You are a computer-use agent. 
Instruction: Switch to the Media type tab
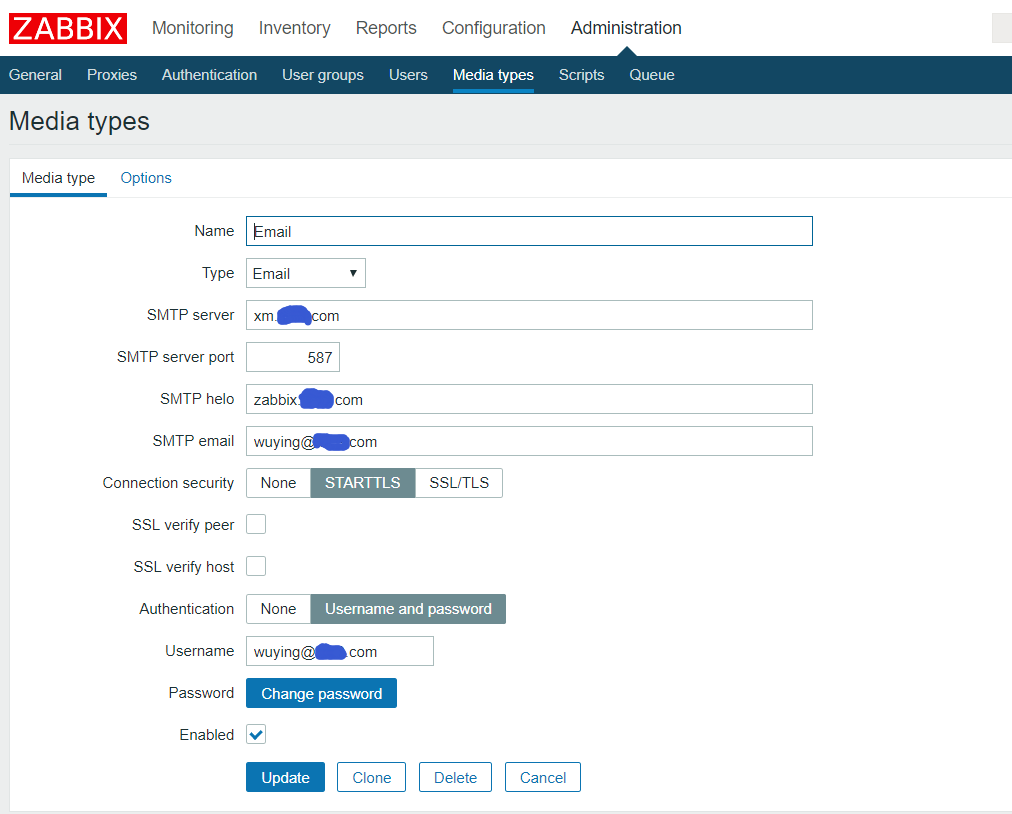pos(58,178)
